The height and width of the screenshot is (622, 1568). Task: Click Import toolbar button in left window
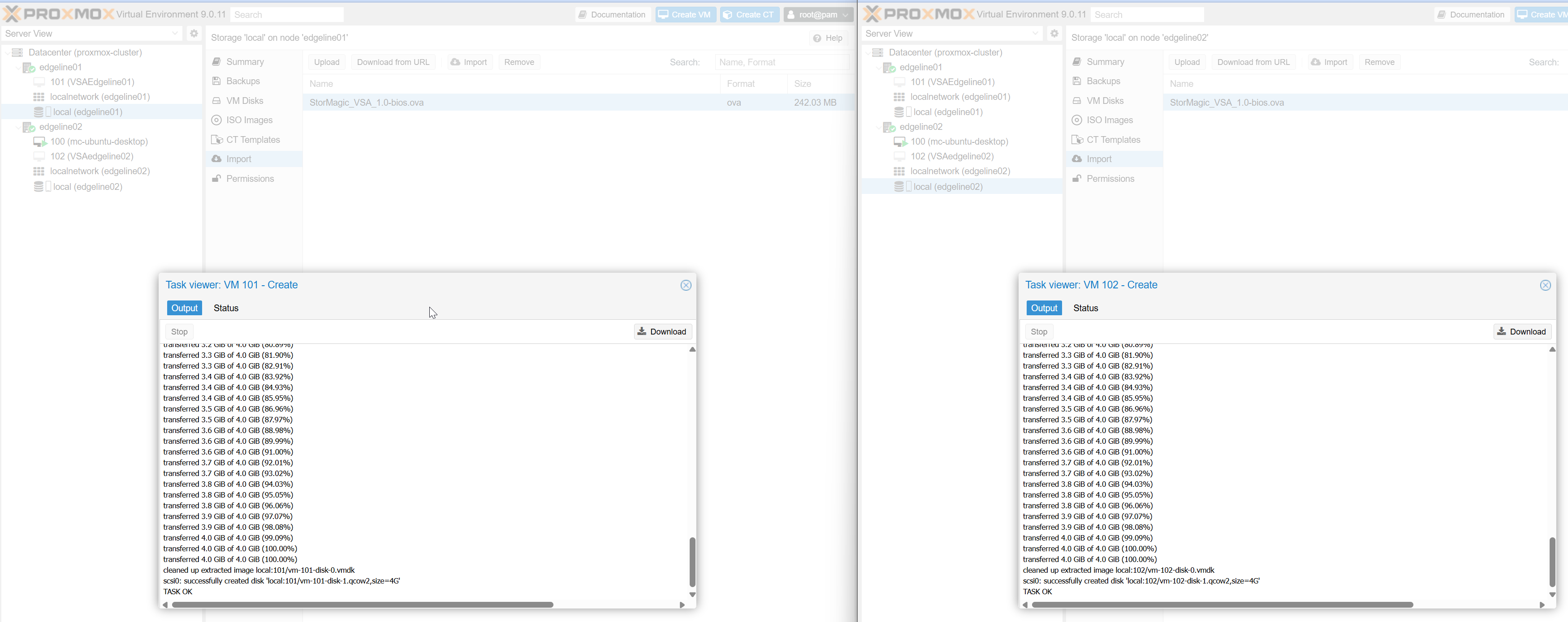tap(469, 62)
